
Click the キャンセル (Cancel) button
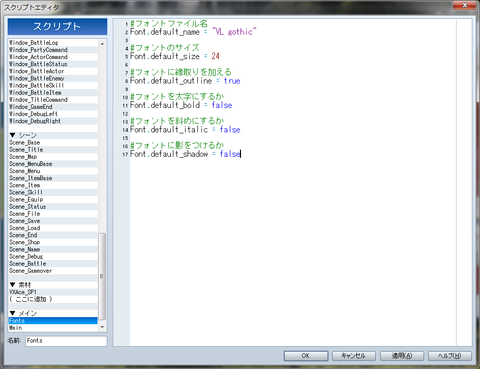point(354,356)
